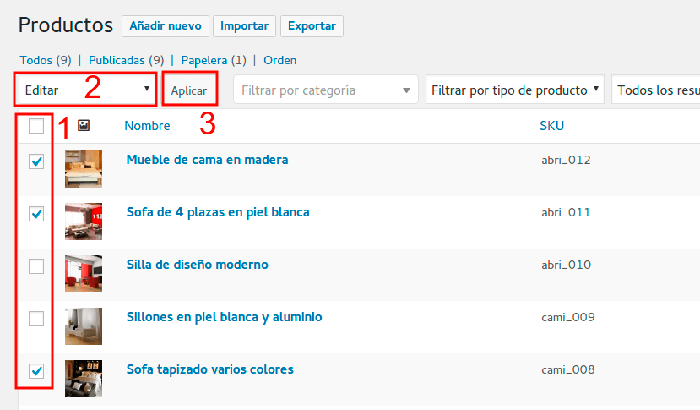This screenshot has width=700, height=410.
Task: Show Todos (9) products filter
Action: (x=45, y=60)
